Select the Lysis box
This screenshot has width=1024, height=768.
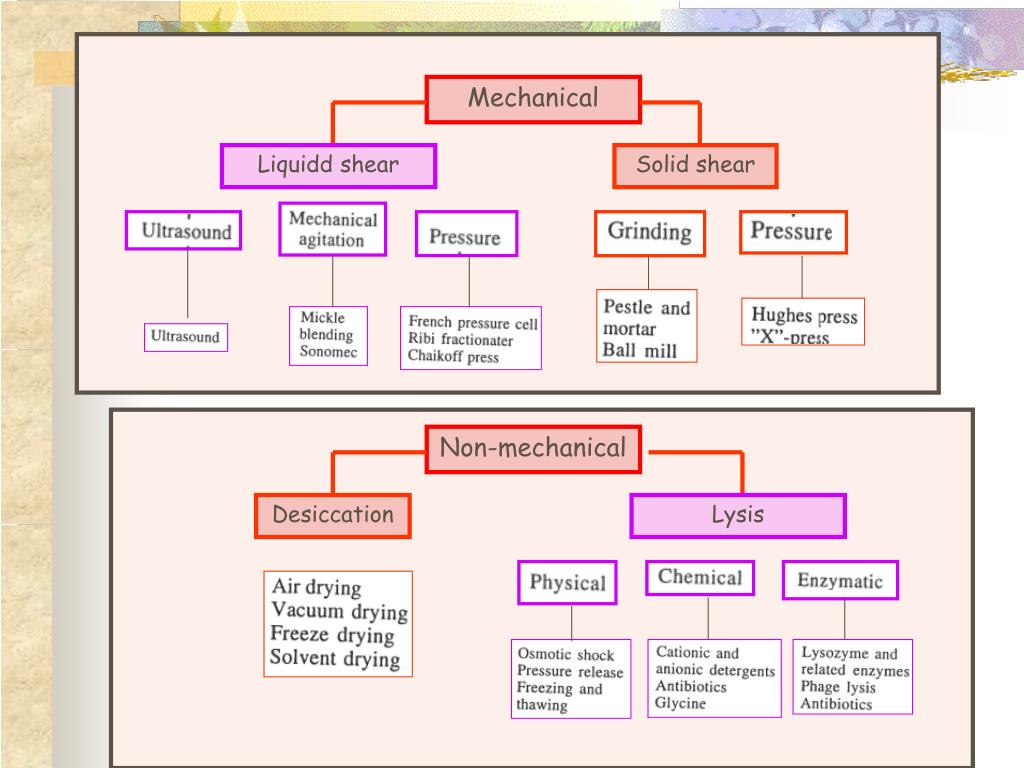(x=738, y=516)
